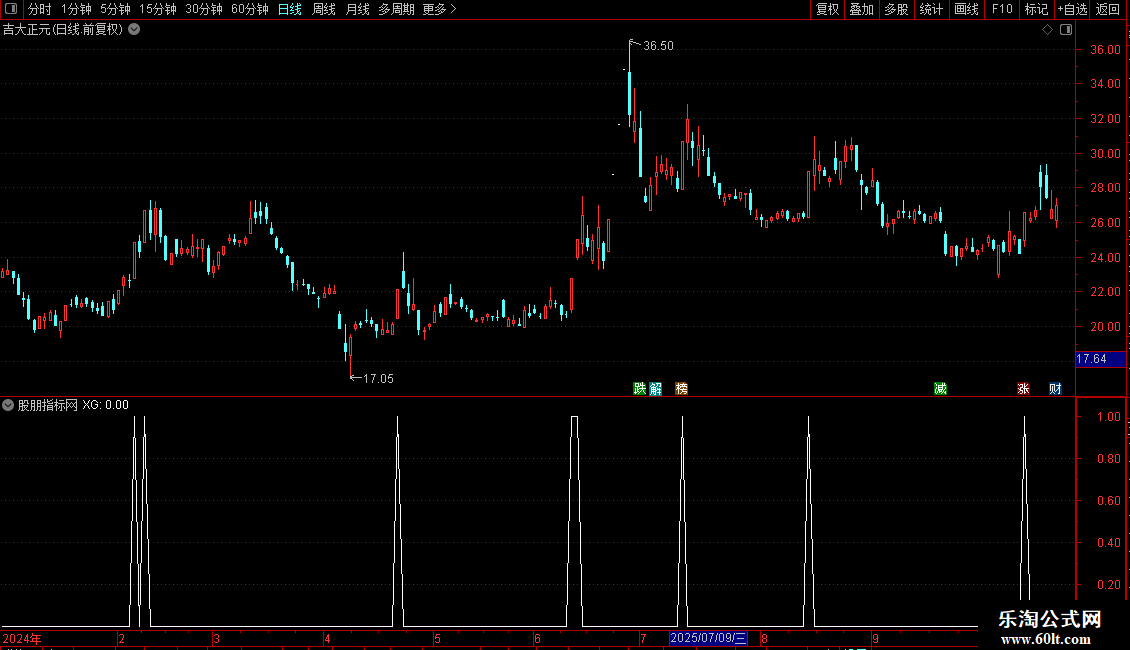Open the 减 info marker

click(x=940, y=388)
